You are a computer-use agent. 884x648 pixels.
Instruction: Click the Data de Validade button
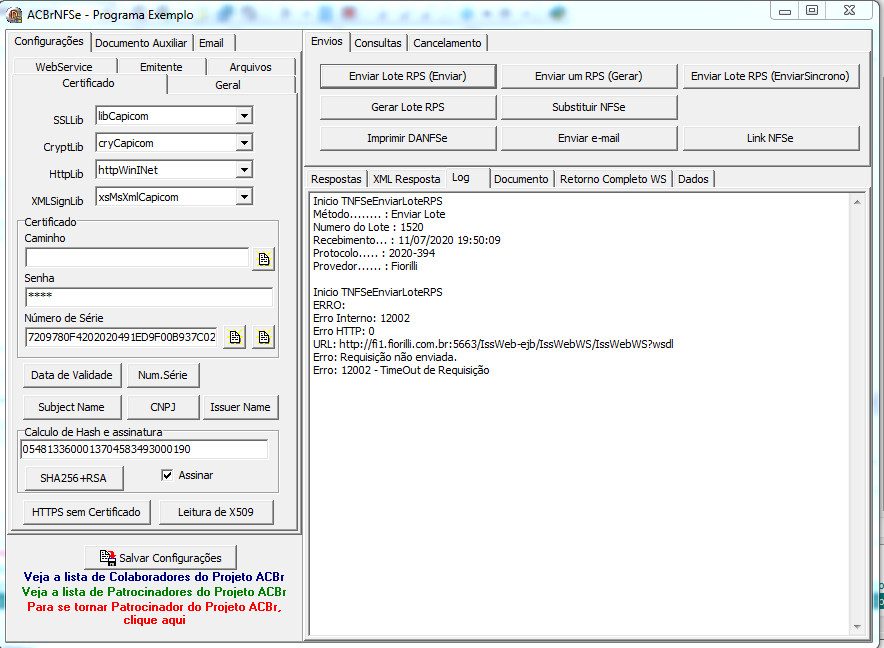(72, 375)
